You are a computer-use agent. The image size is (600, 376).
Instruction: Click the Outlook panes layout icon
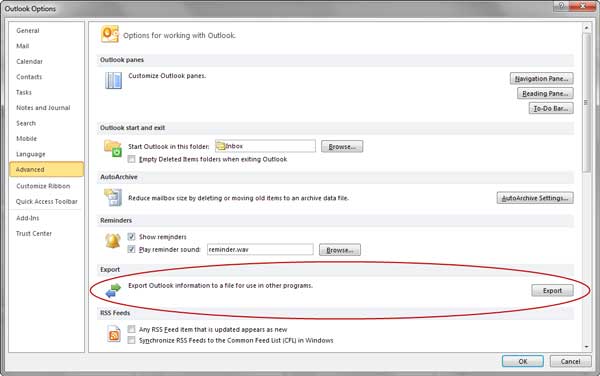(x=113, y=81)
